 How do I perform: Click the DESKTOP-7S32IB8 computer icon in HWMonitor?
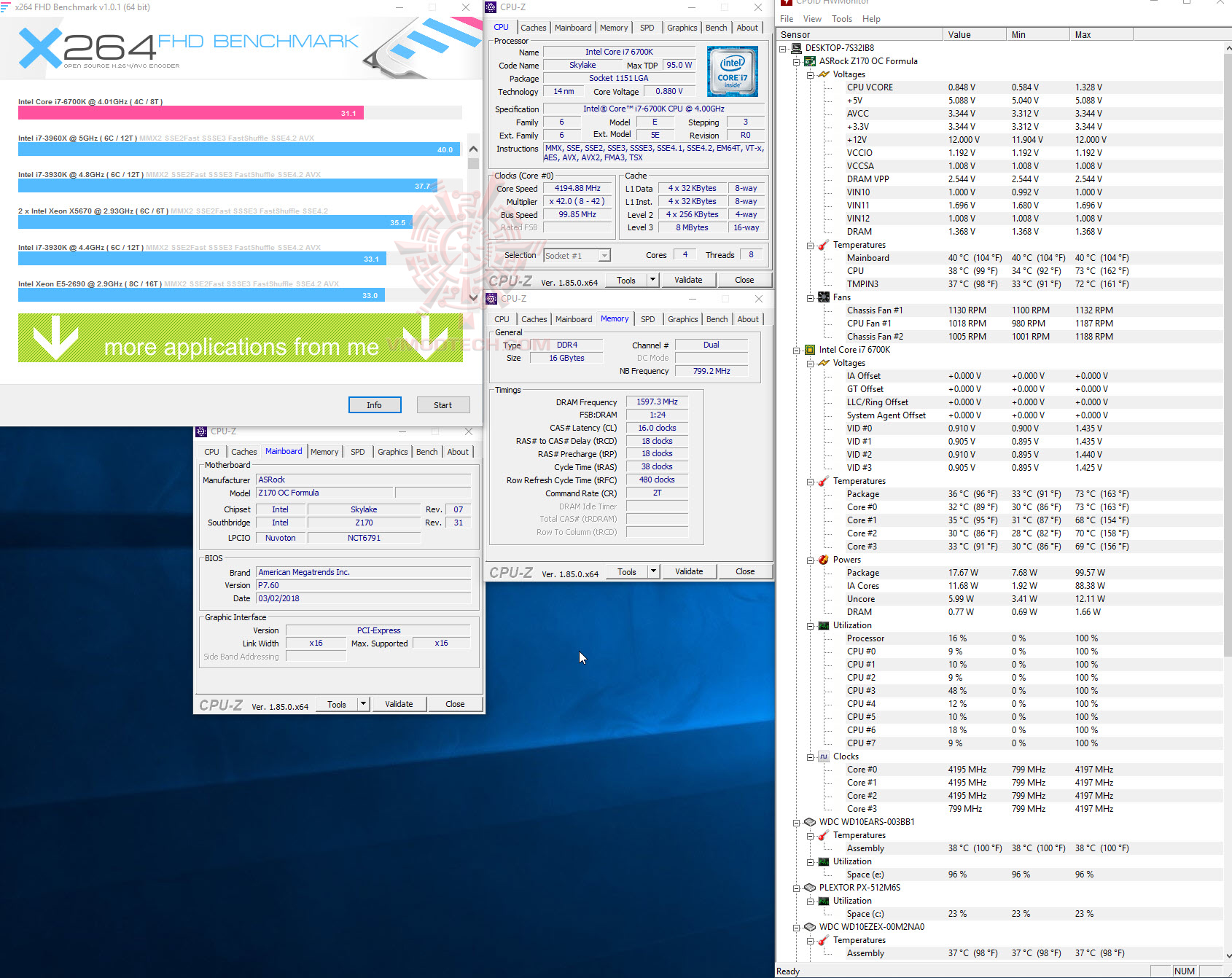tap(796, 48)
